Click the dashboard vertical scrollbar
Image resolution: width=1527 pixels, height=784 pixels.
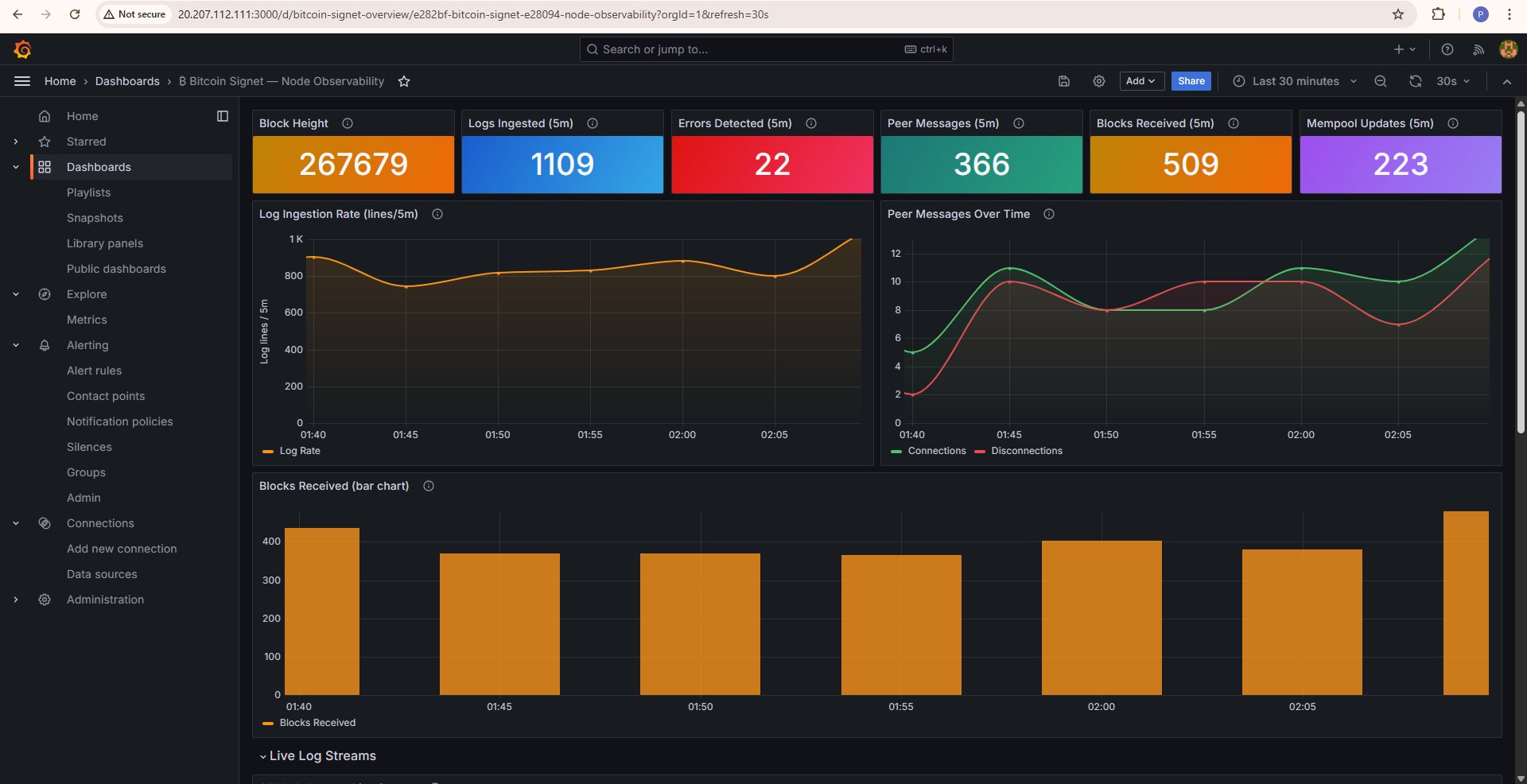tap(1521, 270)
